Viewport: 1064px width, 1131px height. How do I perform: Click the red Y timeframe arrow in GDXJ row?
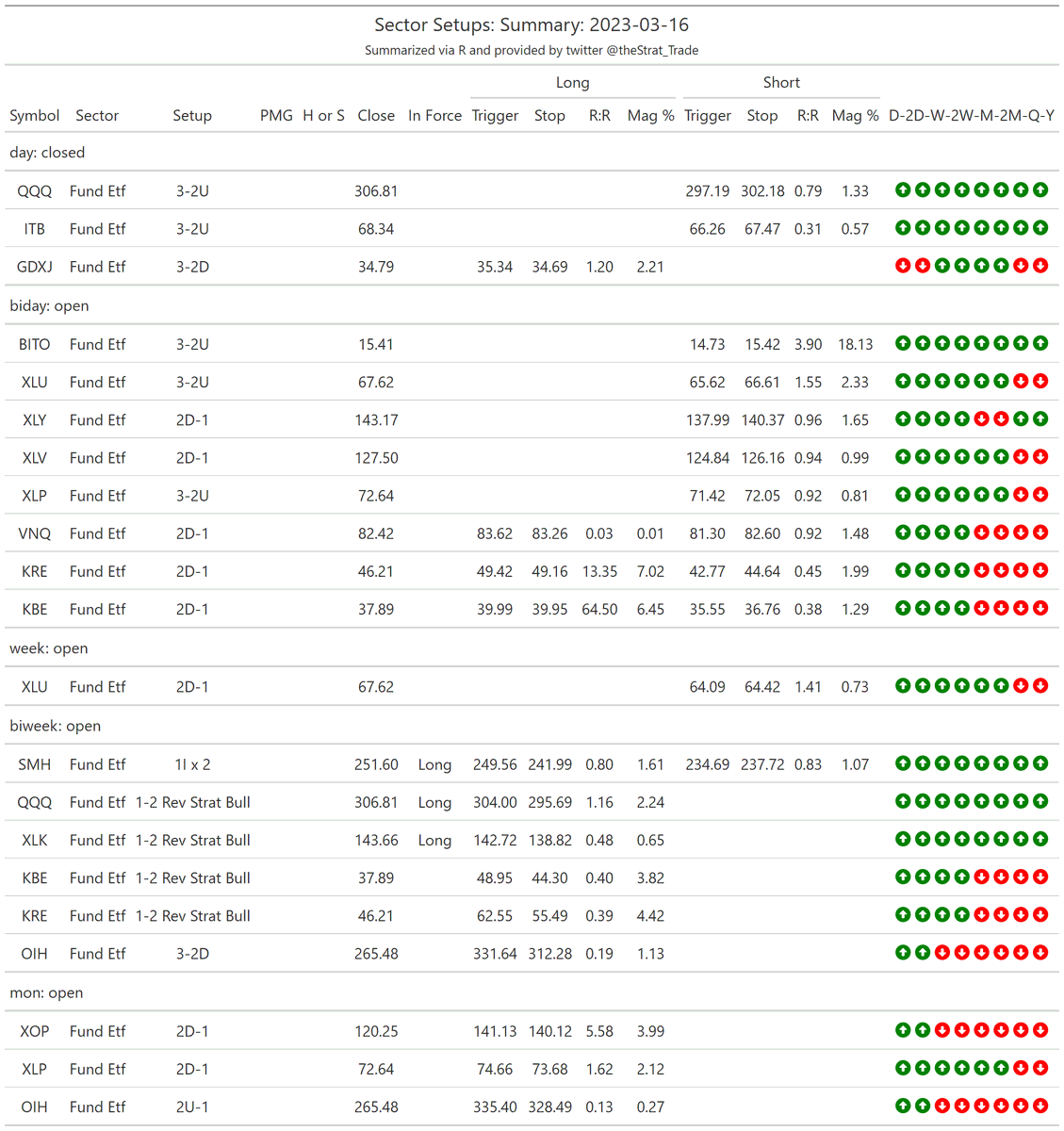pos(1040,266)
